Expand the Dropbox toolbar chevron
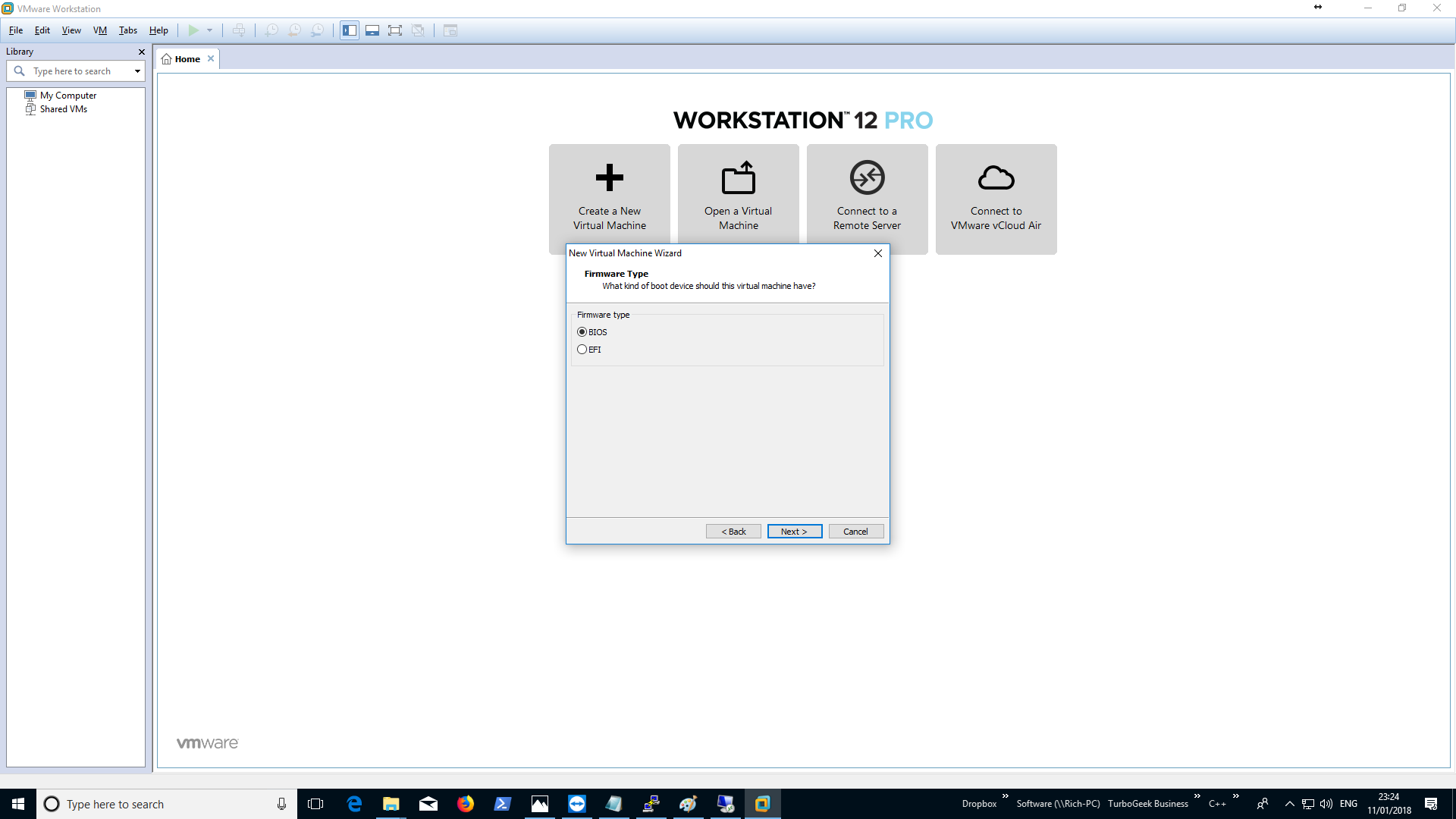Screen dimensions: 1456x819 coord(1006,796)
